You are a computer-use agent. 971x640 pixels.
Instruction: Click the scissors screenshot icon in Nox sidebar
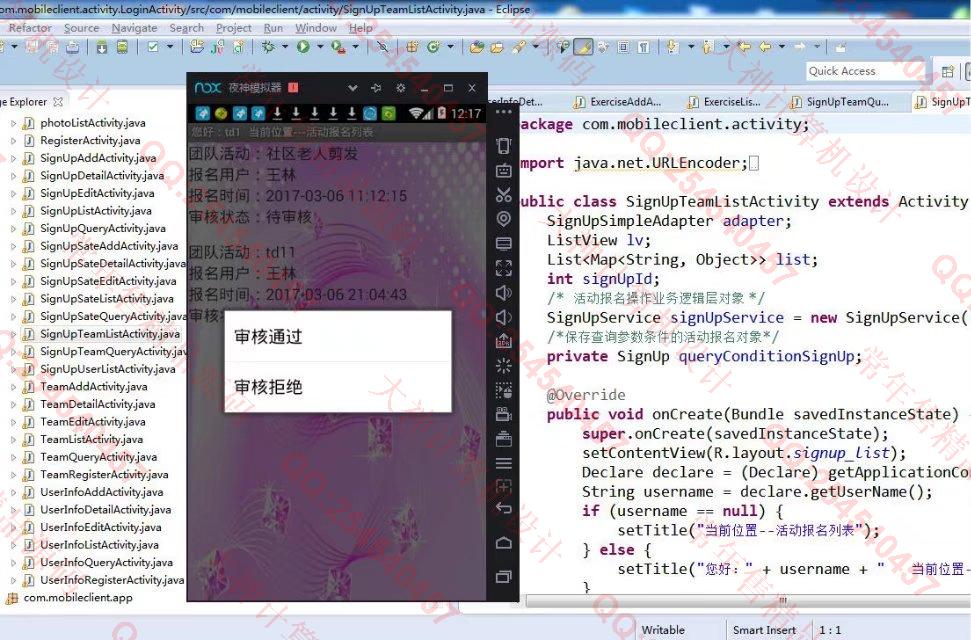pos(504,194)
